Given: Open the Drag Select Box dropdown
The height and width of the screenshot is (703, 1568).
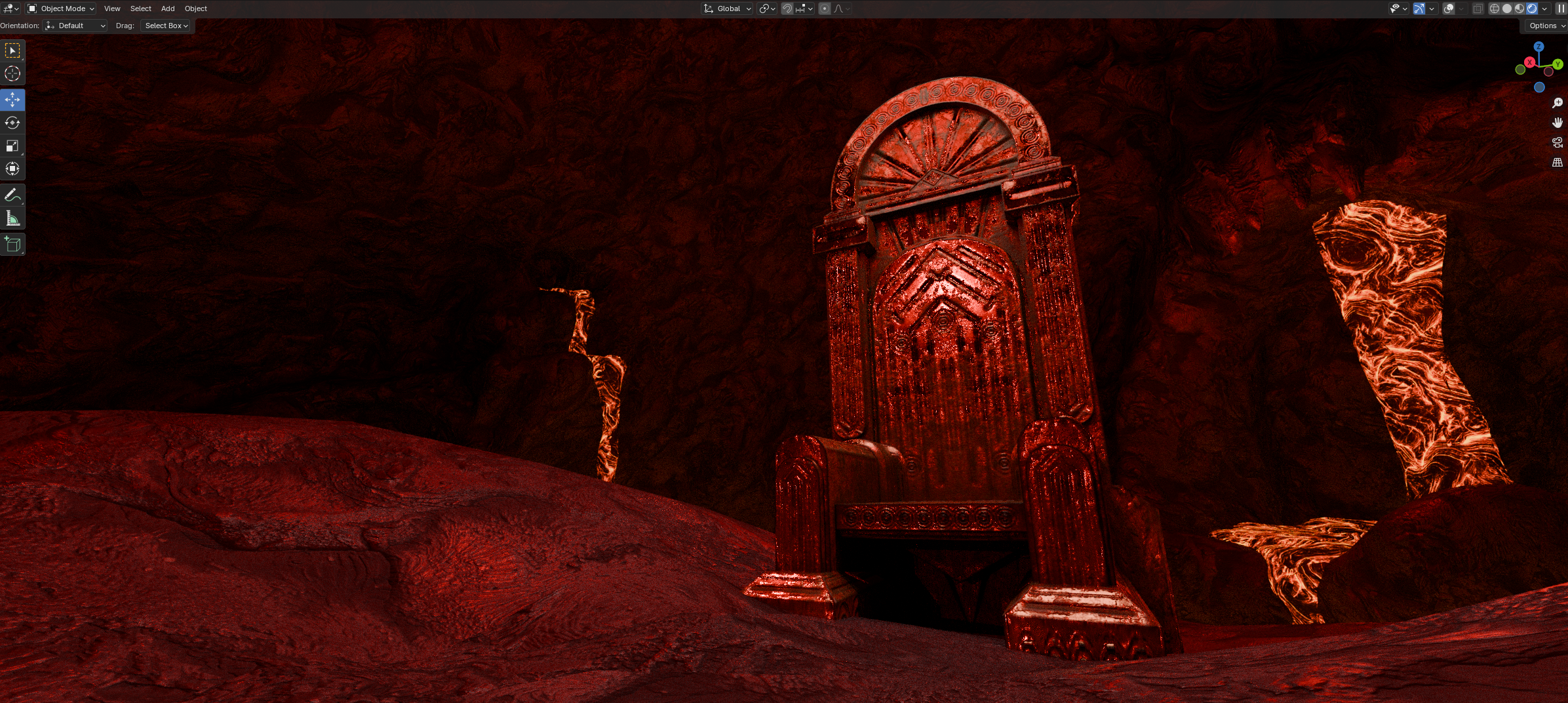Looking at the screenshot, I should point(167,26).
